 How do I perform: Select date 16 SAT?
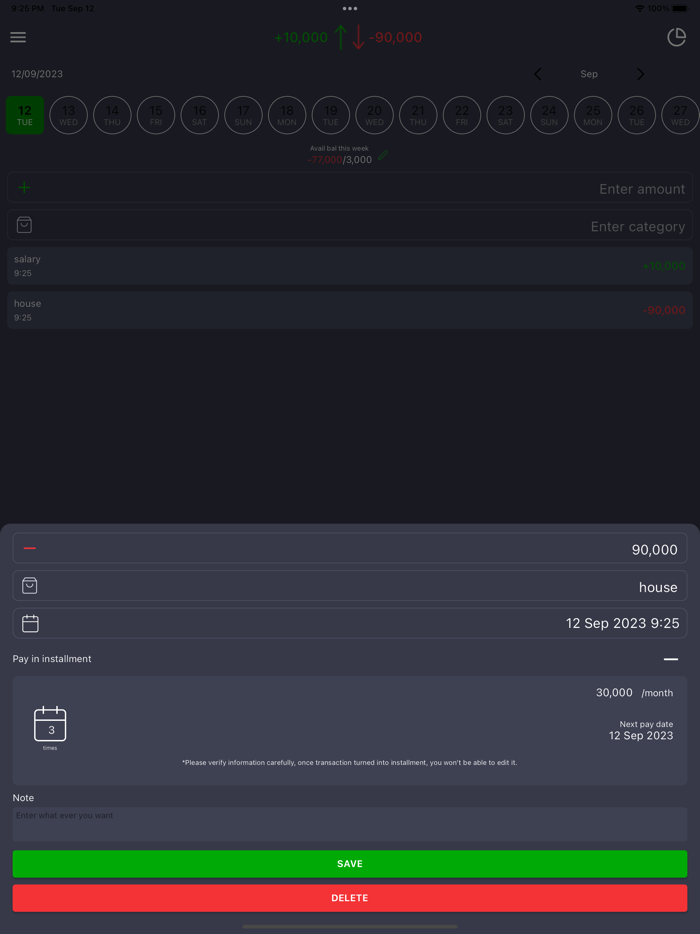tap(200, 115)
